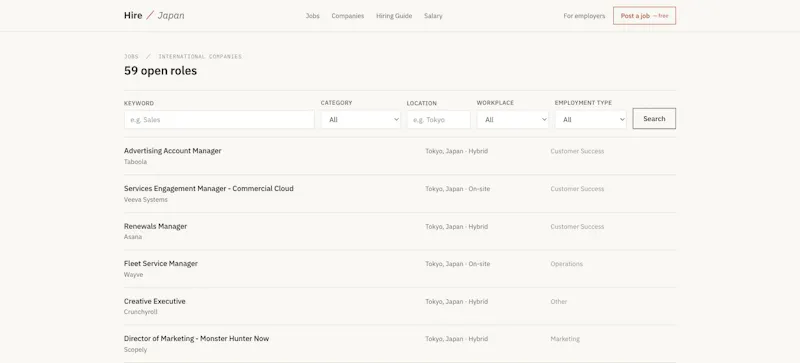This screenshot has width=800, height=363.
Task: Open the Jobs navigation link
Action: point(312,16)
